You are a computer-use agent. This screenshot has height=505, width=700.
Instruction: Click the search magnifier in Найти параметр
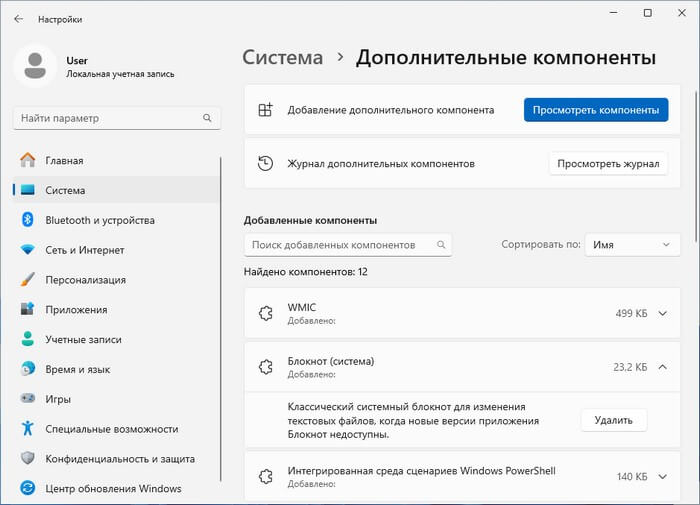tap(208, 118)
